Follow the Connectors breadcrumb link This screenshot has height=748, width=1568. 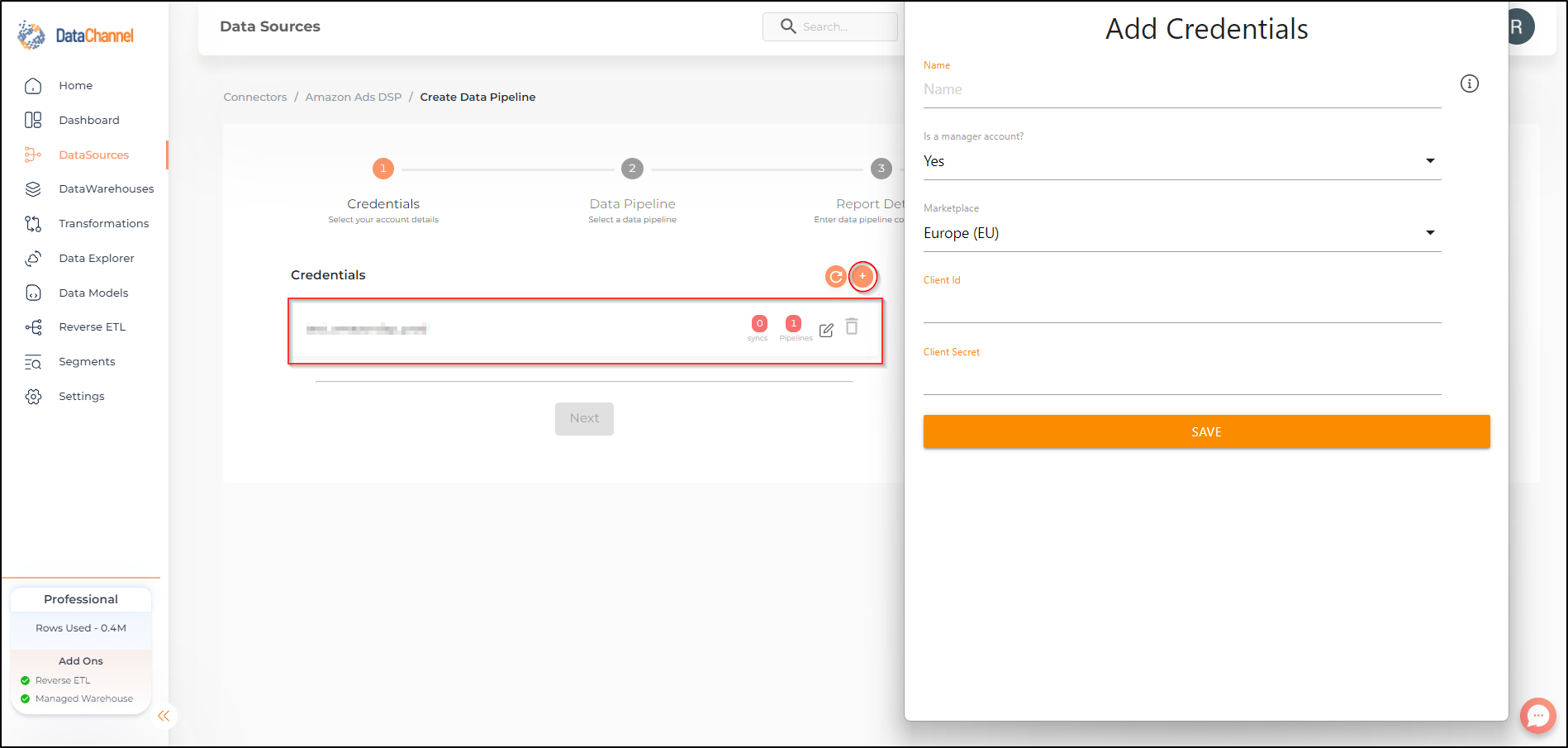(x=255, y=98)
